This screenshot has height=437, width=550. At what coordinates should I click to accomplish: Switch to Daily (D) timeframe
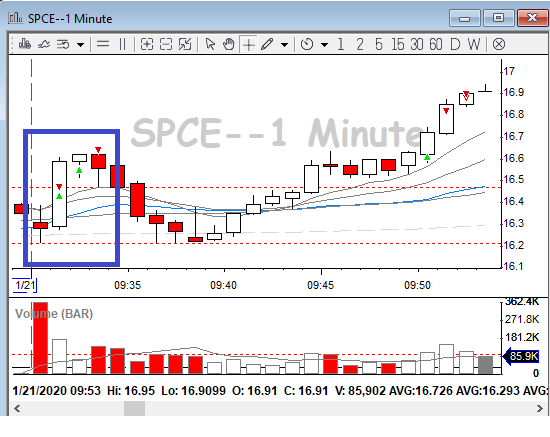point(455,45)
